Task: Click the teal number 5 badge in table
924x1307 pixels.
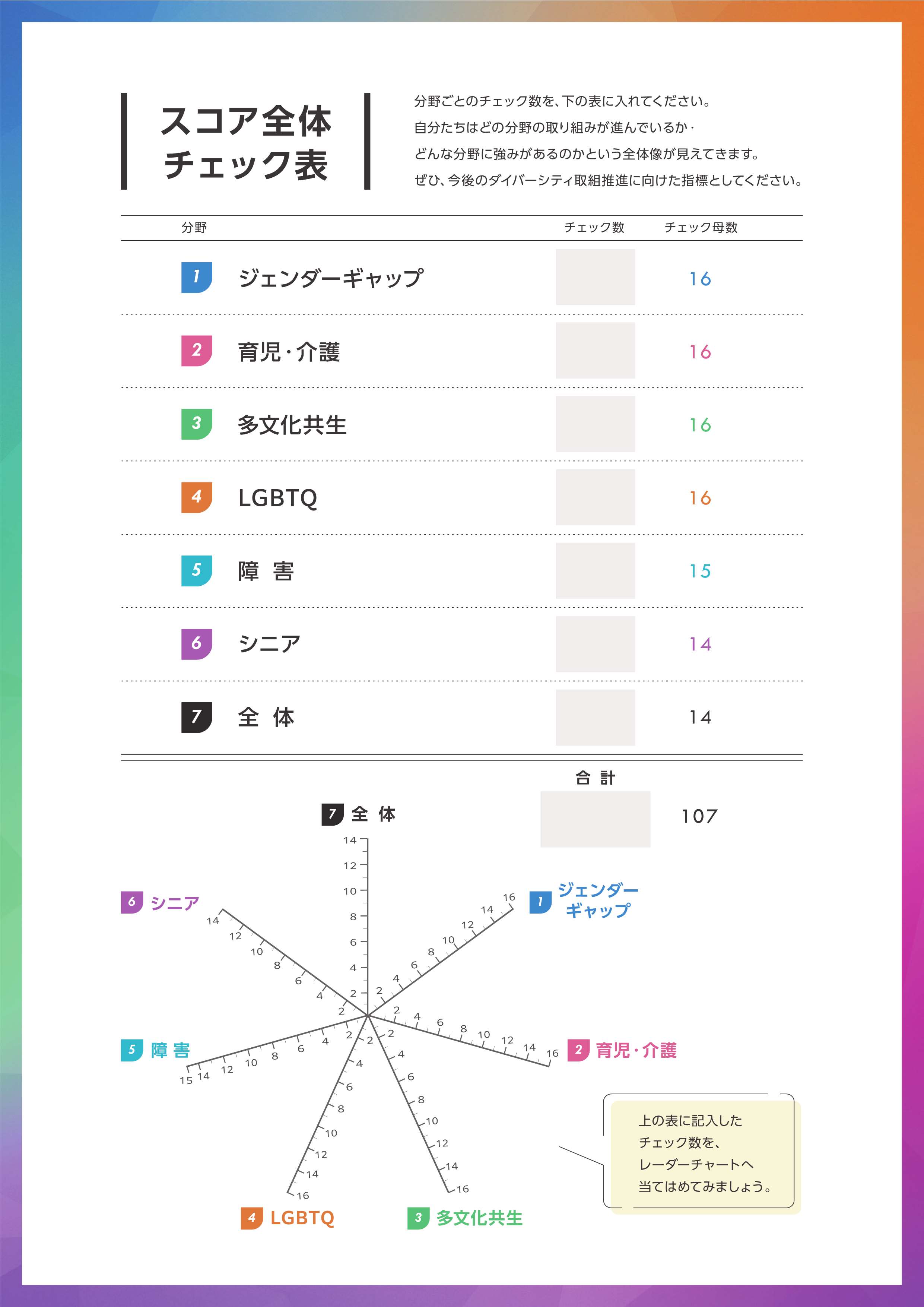Action: (x=196, y=570)
